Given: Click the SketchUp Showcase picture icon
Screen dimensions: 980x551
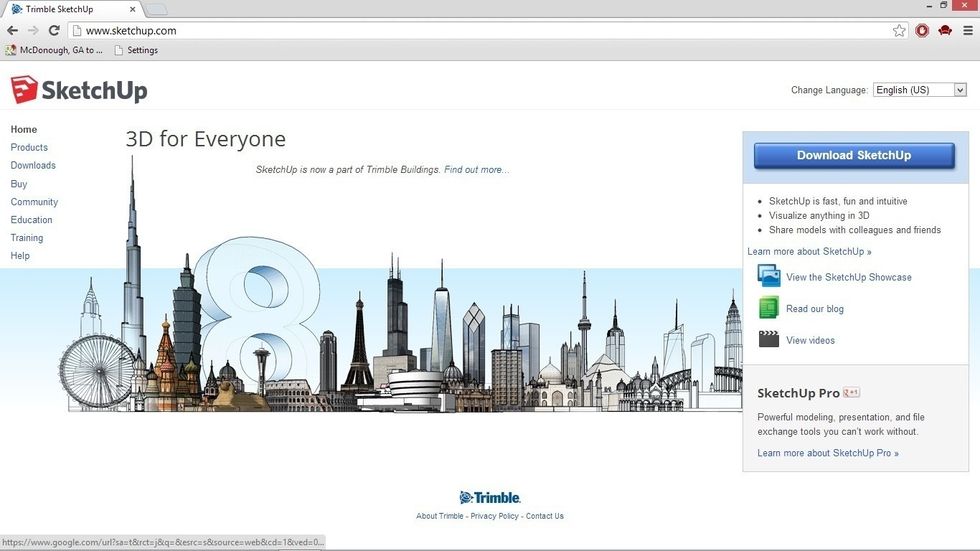Looking at the screenshot, I should [x=769, y=276].
